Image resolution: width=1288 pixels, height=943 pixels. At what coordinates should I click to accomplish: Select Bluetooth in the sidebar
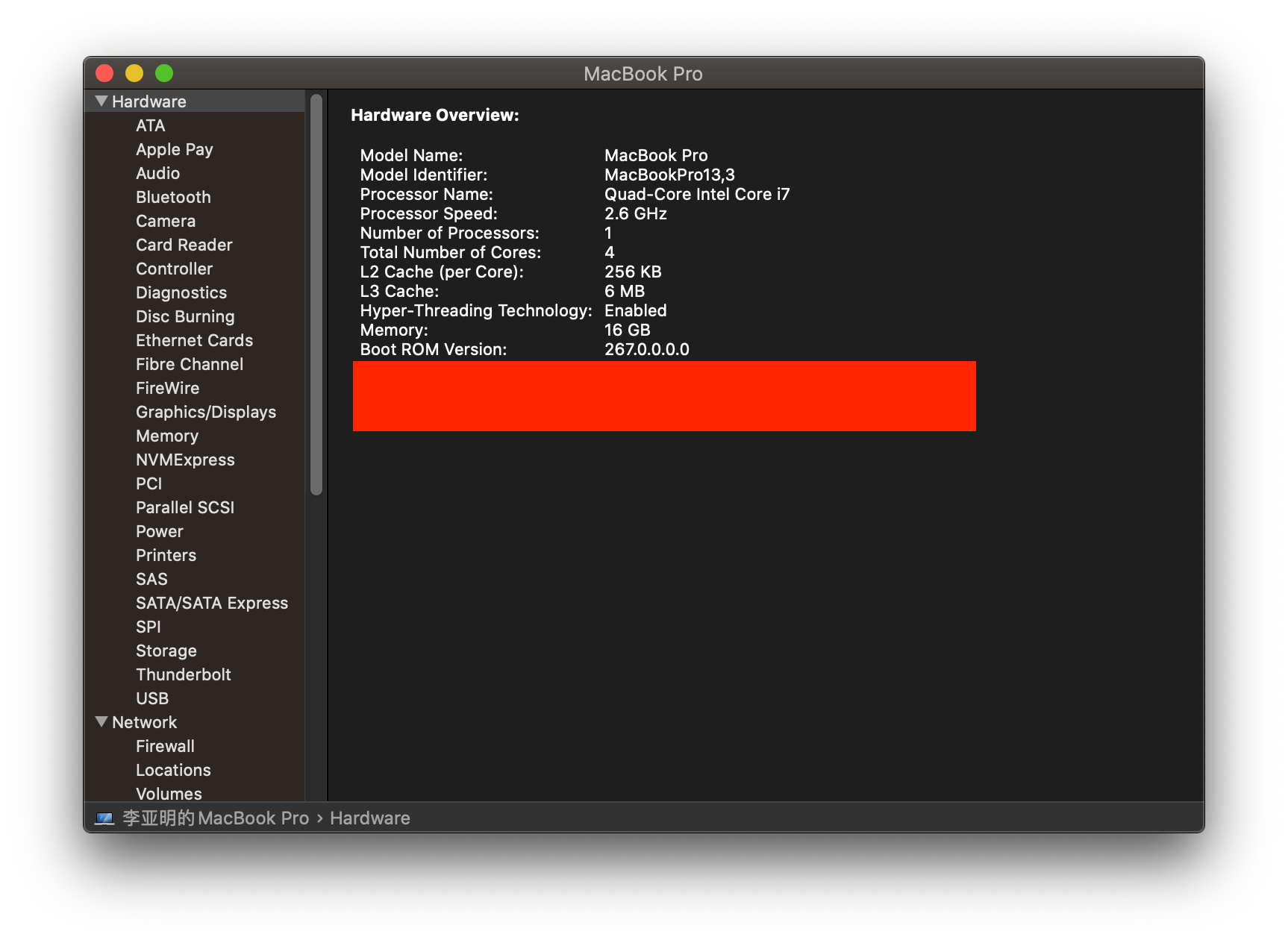(173, 197)
